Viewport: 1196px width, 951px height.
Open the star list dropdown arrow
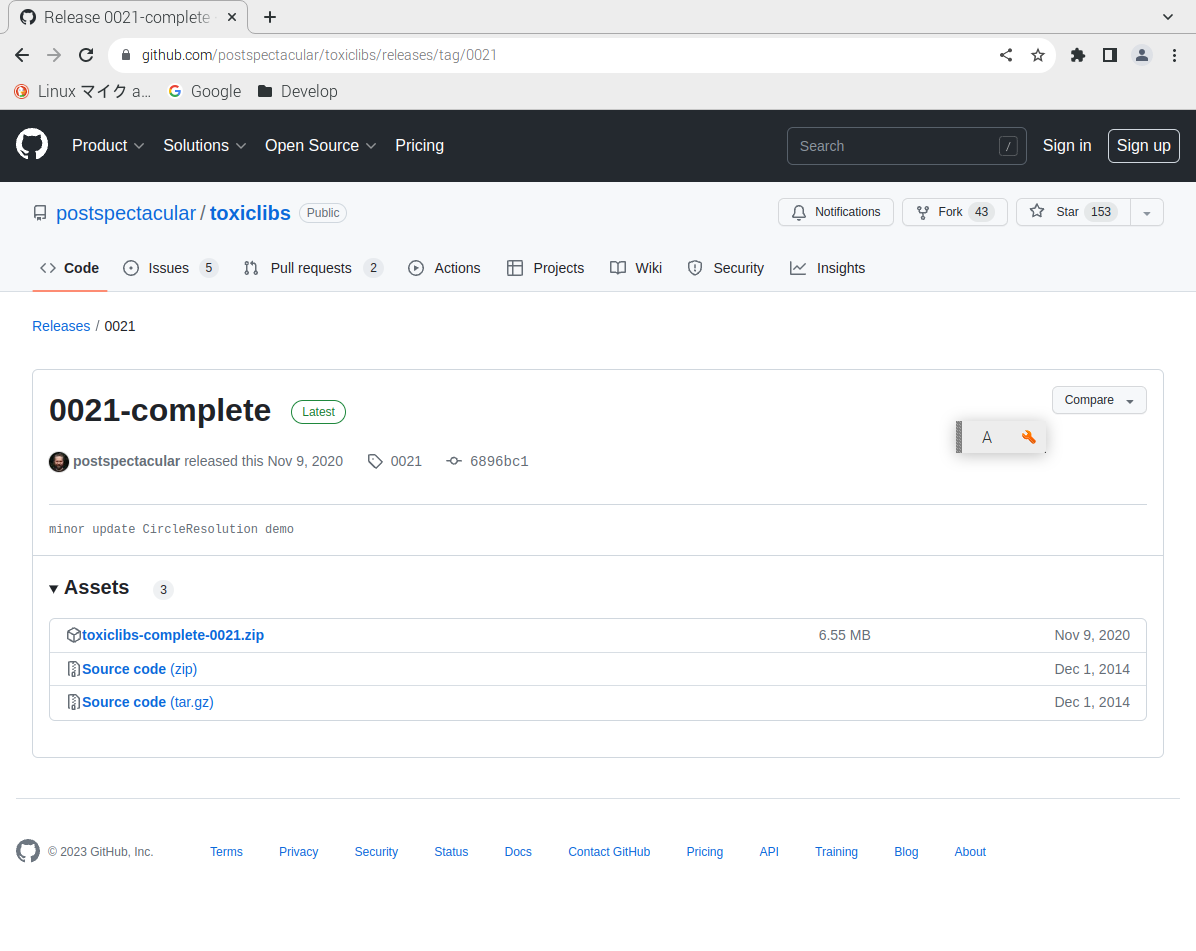[x=1147, y=212]
